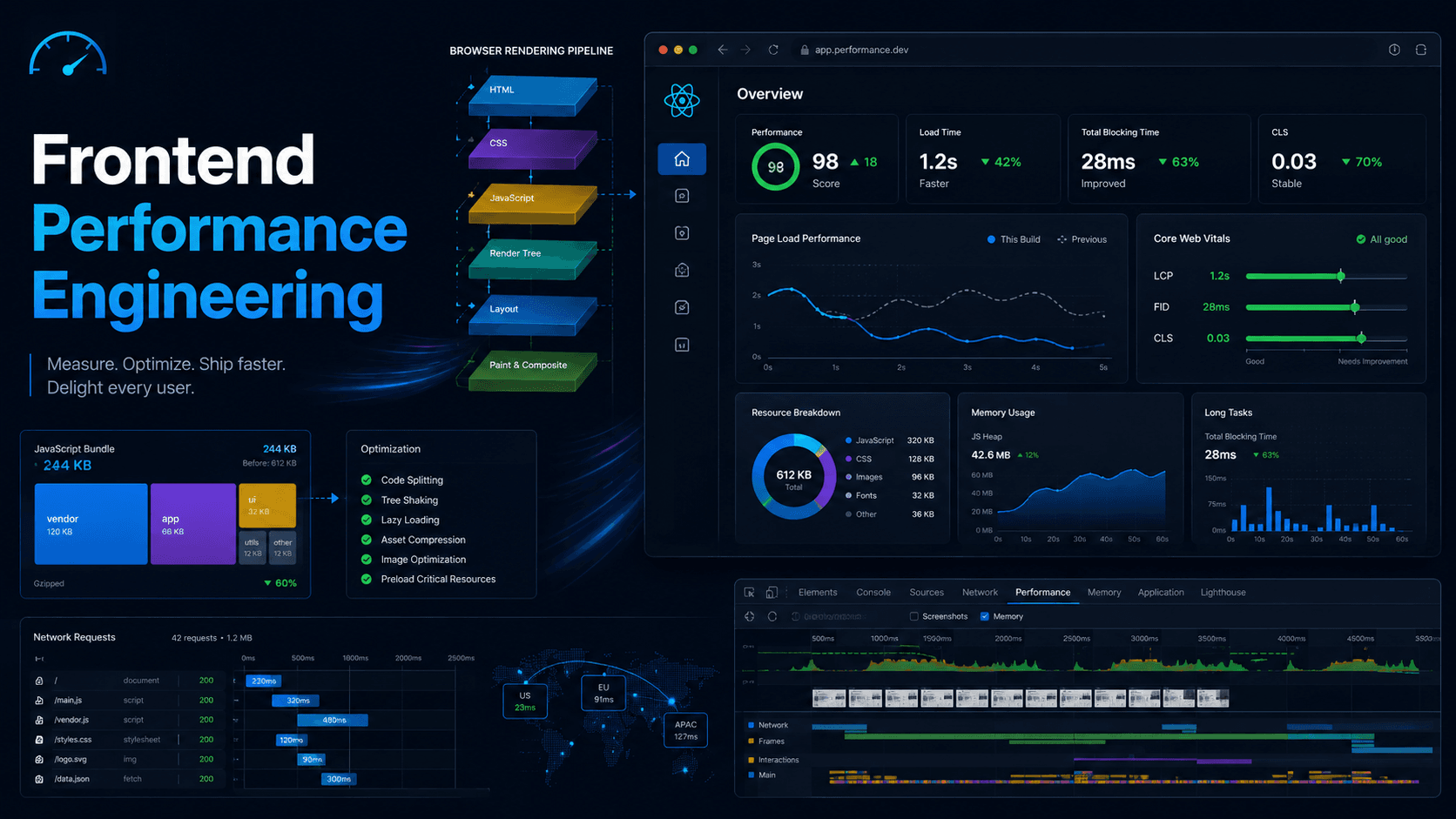Click the HTML layer in rendering pipeline
The image size is (1456, 819).
point(532,95)
